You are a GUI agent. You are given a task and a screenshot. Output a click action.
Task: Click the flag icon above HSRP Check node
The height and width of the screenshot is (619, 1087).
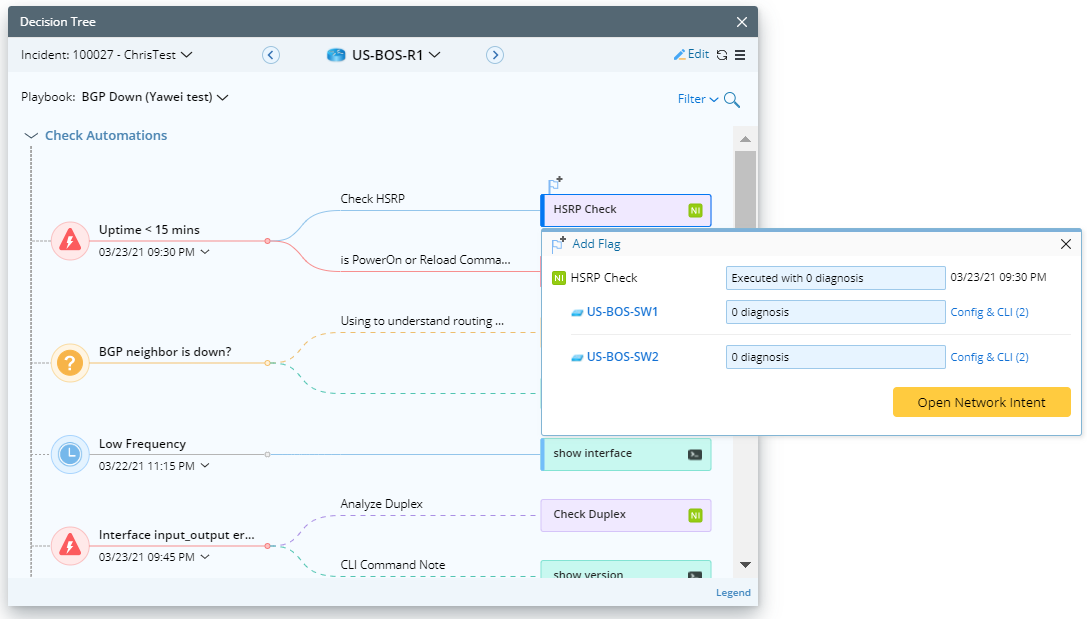click(x=555, y=184)
